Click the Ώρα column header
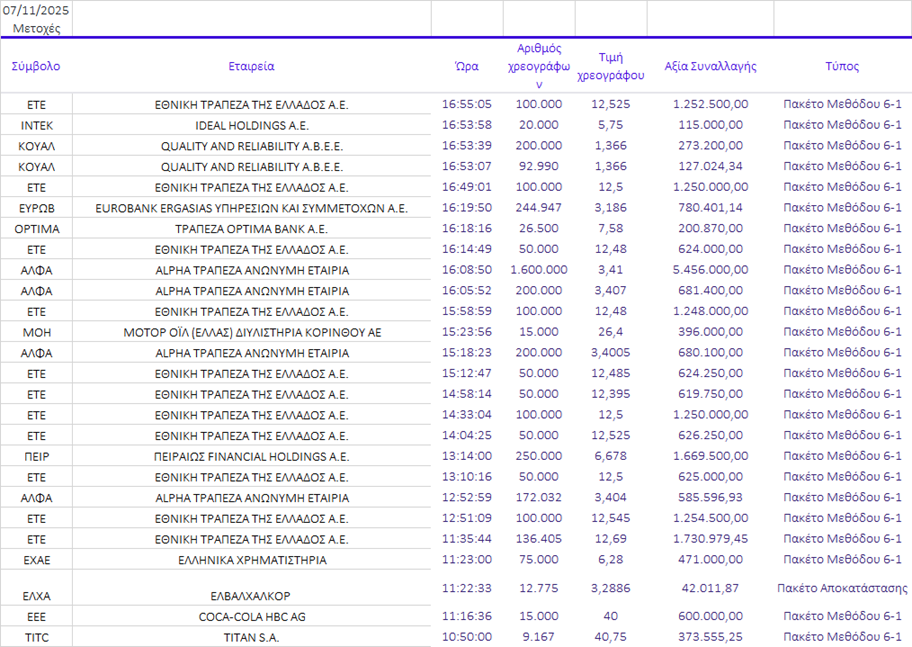Viewport: 912px width, 647px height. [466, 66]
